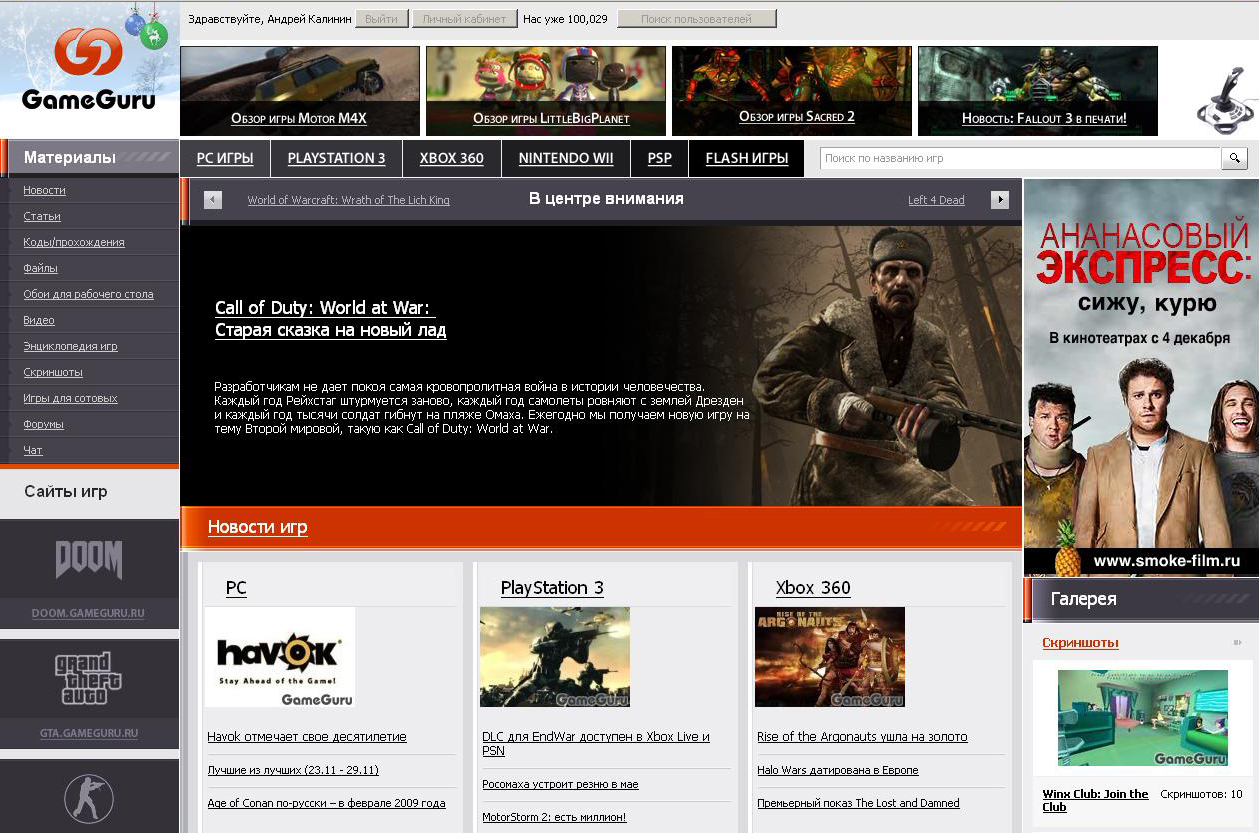Select the NINTENDO WII tab

pos(566,158)
